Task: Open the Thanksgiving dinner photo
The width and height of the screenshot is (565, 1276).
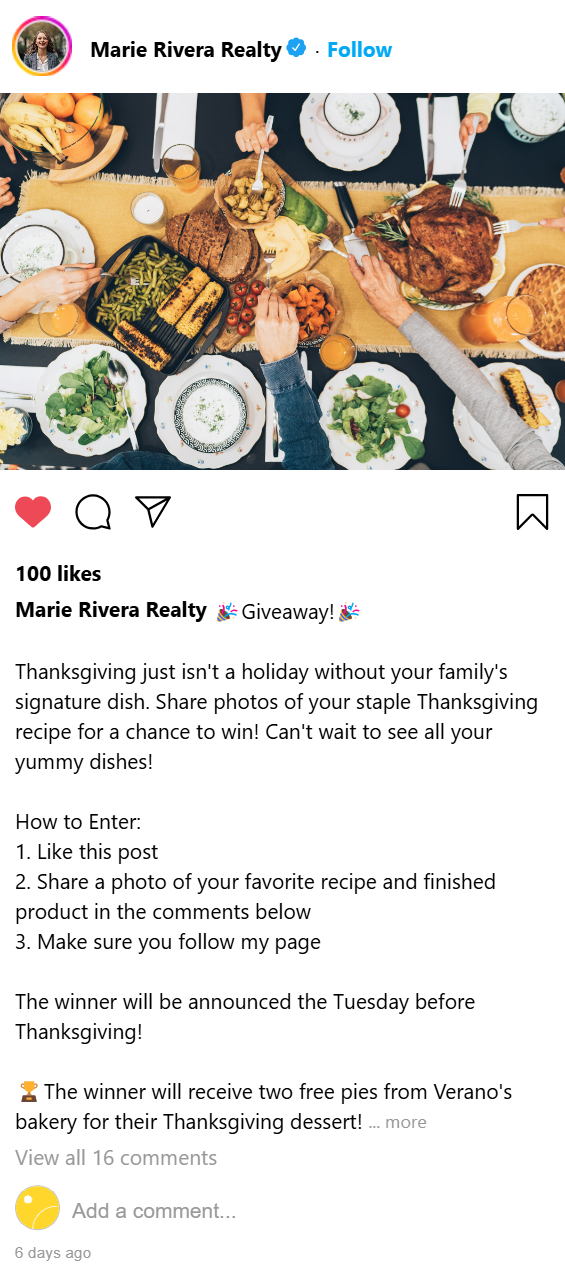Action: 282,281
